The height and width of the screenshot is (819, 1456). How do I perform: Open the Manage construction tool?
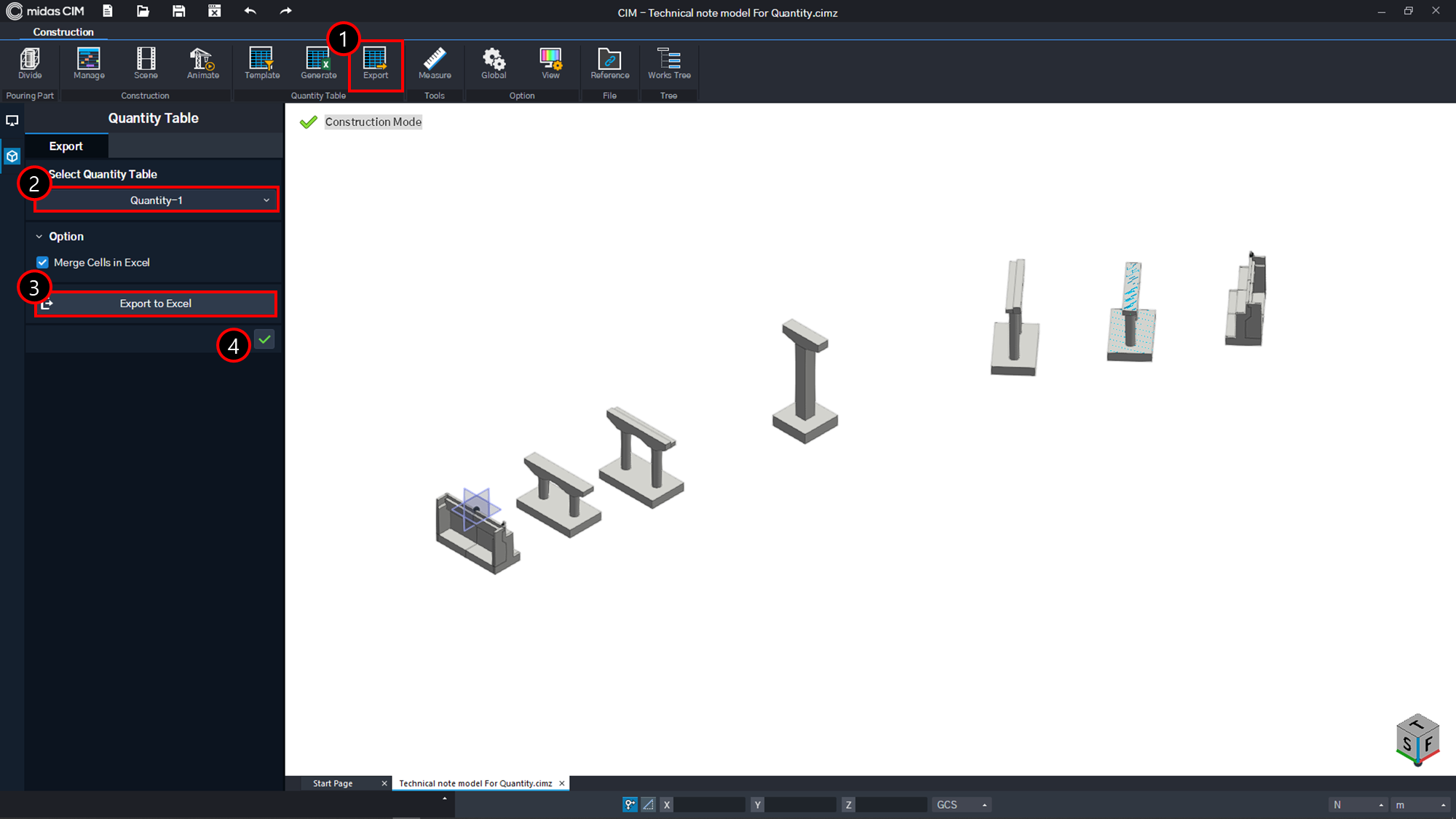88,64
